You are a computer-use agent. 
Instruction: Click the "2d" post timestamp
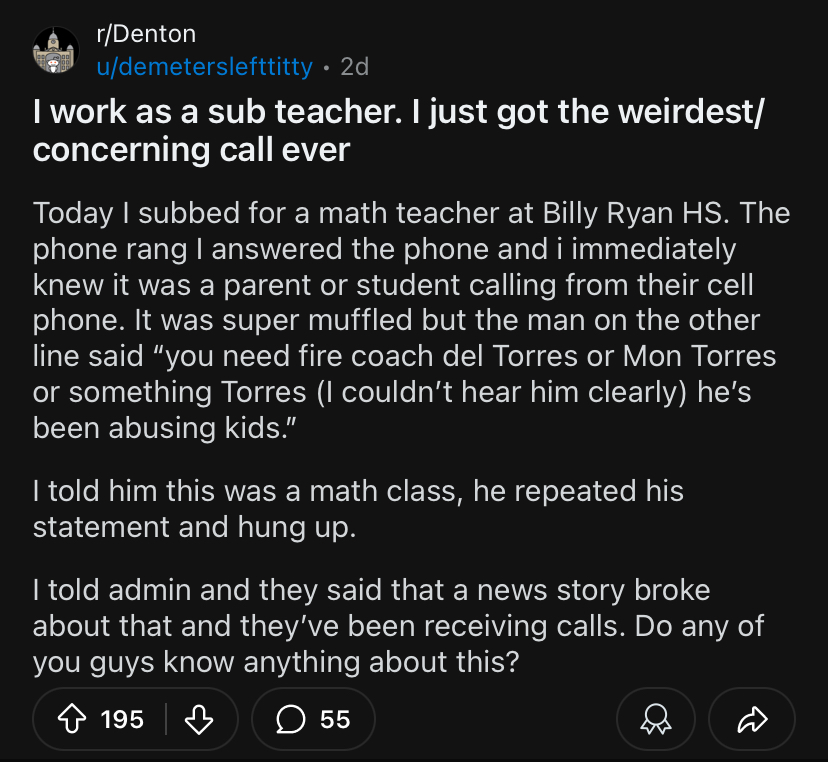(354, 66)
